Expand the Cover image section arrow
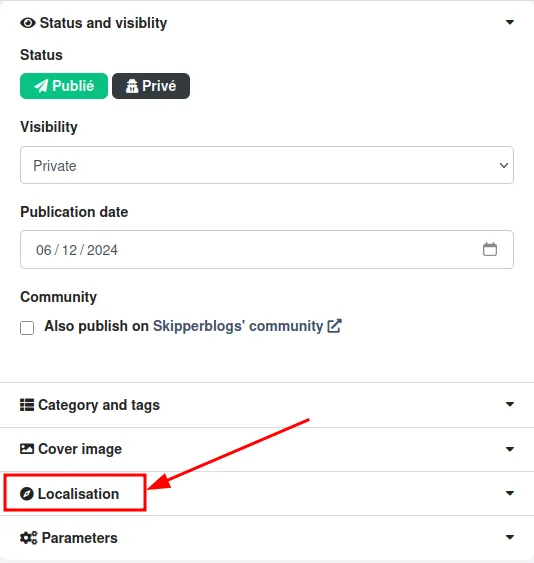Image resolution: width=534 pixels, height=563 pixels. pyautogui.click(x=510, y=449)
